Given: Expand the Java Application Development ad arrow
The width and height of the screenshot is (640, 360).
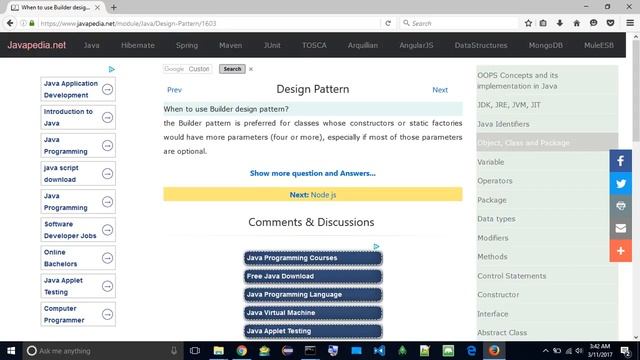Looking at the screenshot, I should [107, 89].
